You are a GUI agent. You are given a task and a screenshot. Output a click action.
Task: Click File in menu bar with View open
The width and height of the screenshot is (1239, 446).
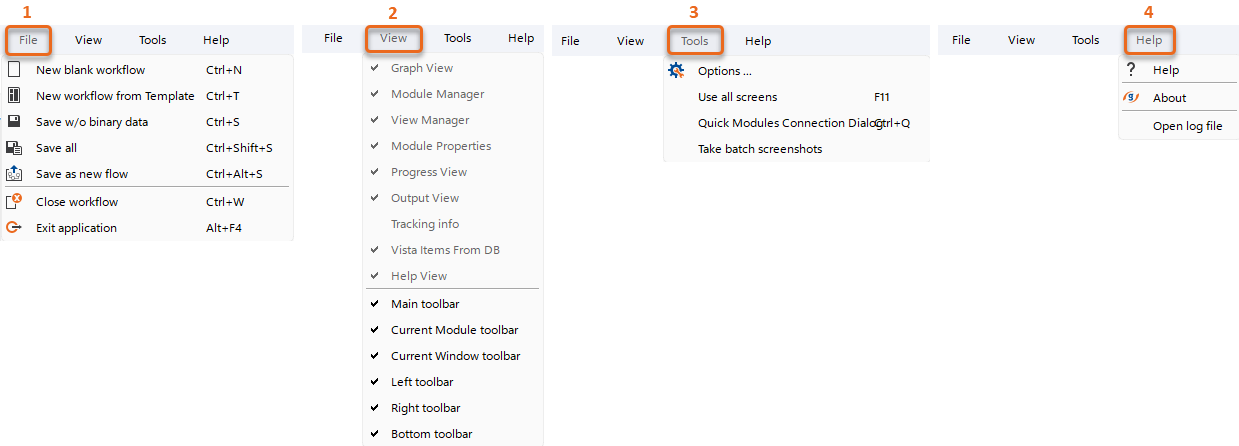(x=333, y=38)
